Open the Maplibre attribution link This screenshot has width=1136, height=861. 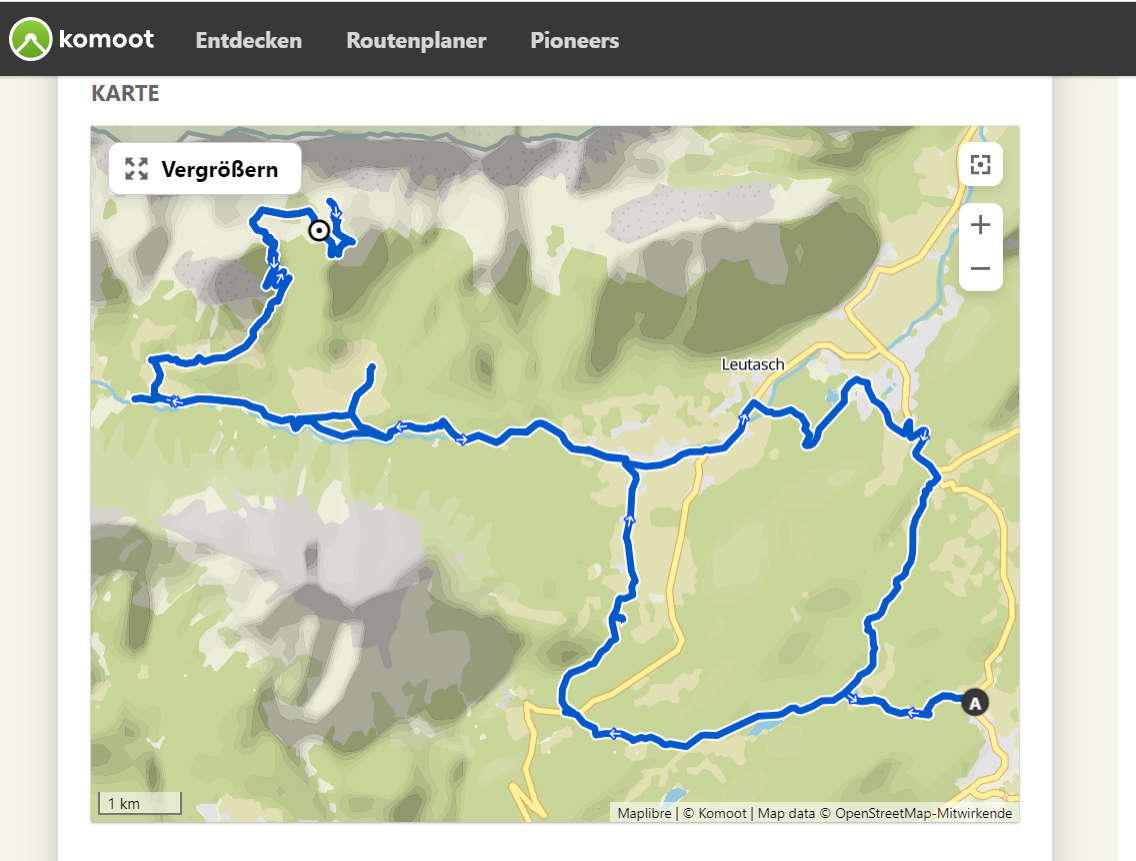pos(644,813)
